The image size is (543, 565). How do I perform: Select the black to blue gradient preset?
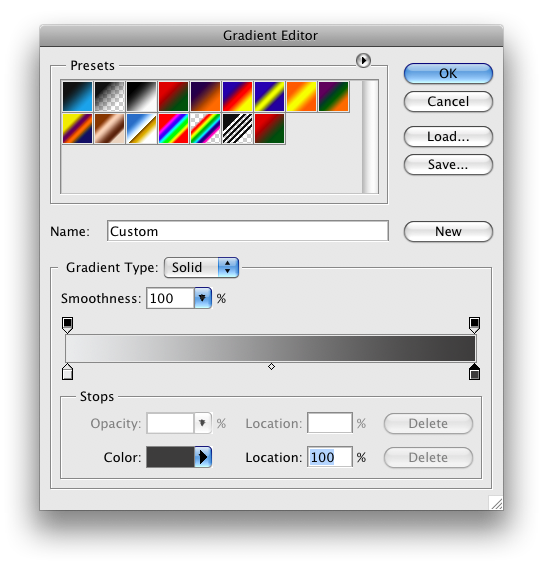[77, 96]
